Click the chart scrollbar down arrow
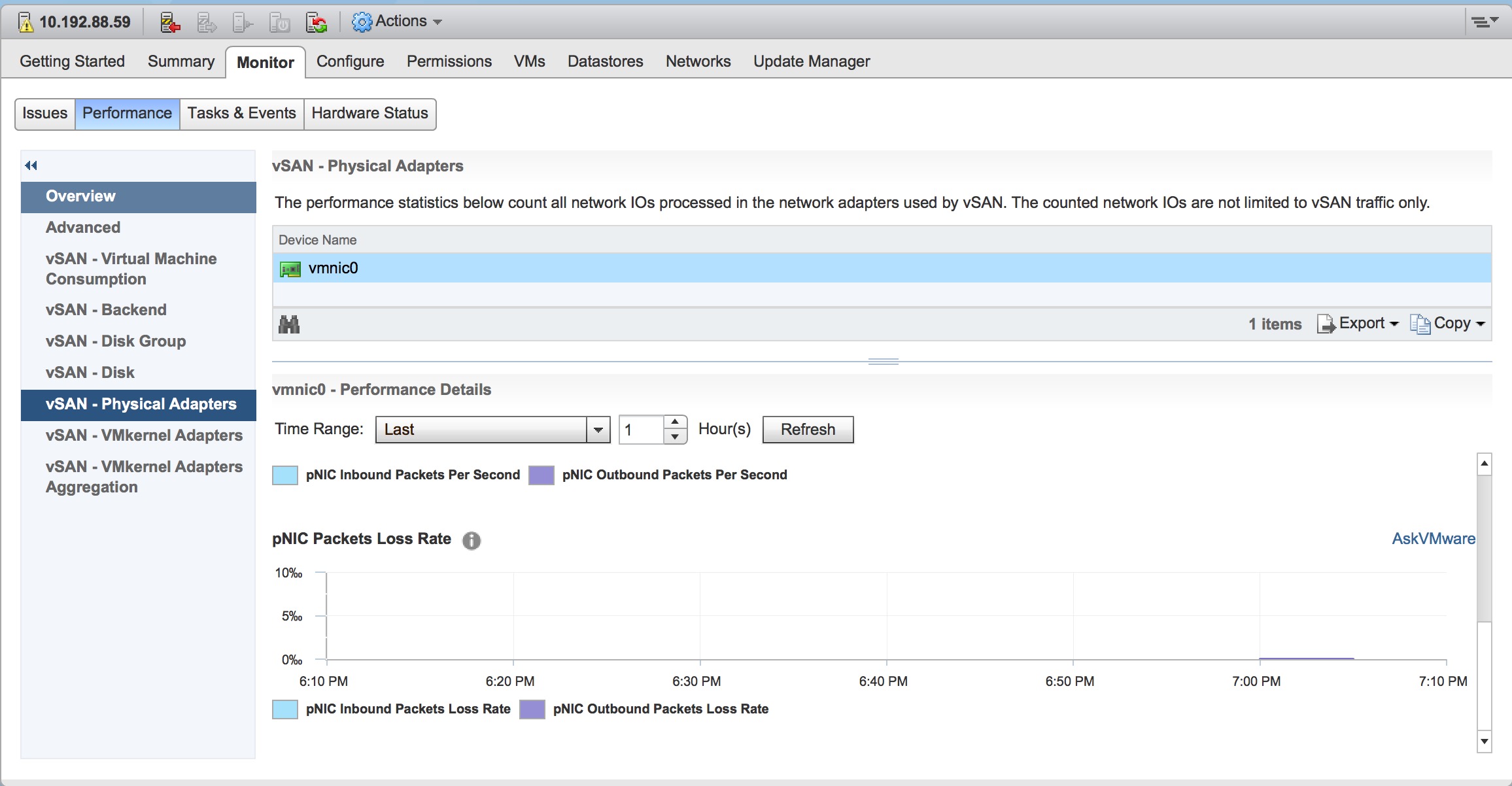1512x786 pixels. pos(1485,742)
